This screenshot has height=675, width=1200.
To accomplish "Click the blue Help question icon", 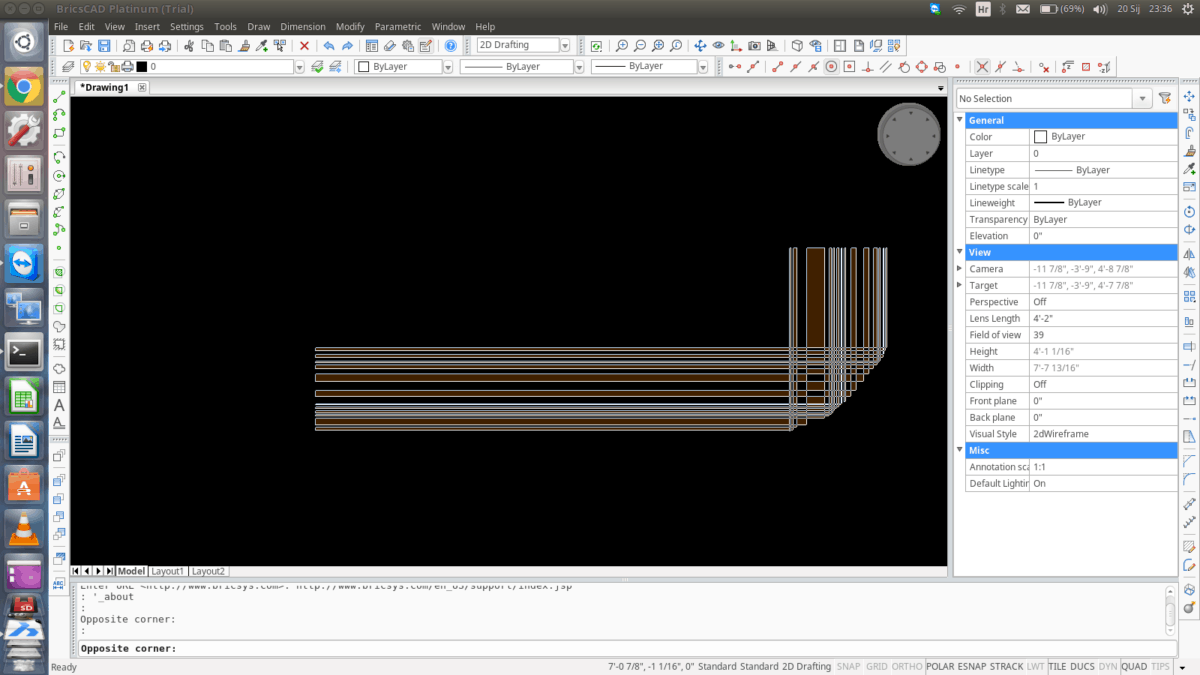I will click(450, 46).
